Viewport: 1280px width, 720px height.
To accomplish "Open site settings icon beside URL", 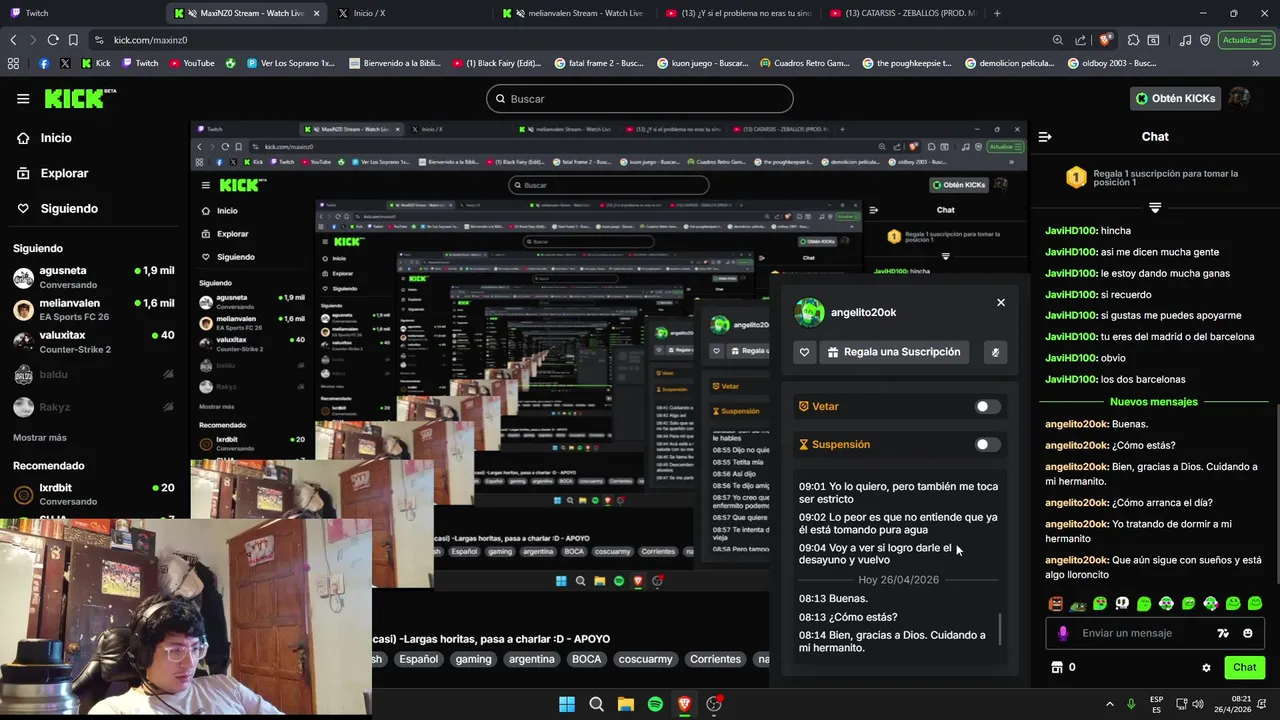I will 99,40.
